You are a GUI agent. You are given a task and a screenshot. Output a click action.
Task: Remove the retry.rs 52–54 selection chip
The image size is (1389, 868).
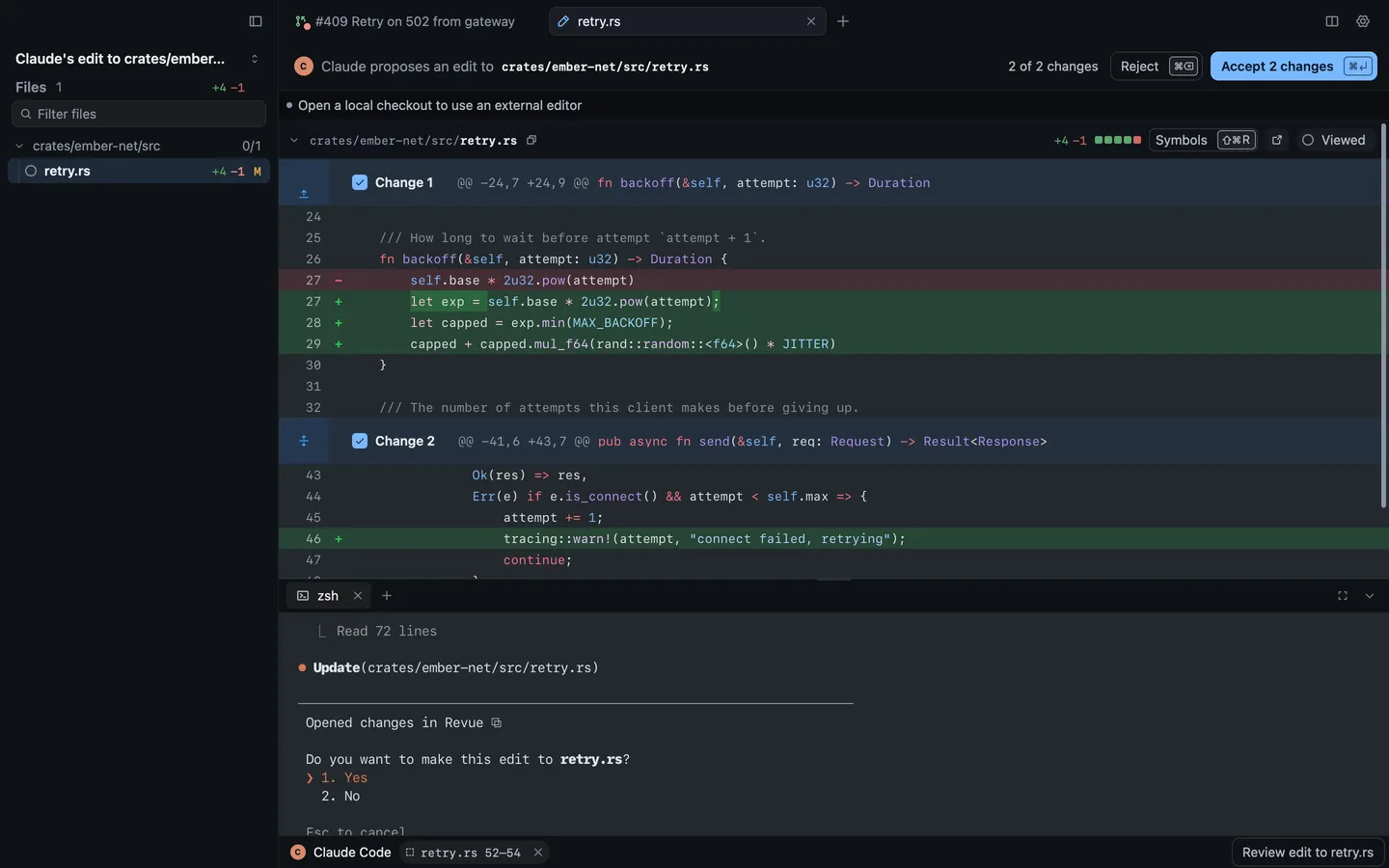(x=538, y=853)
